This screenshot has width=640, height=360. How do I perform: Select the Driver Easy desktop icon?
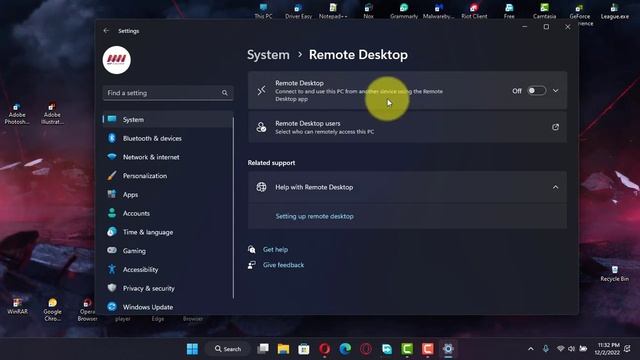(298, 11)
